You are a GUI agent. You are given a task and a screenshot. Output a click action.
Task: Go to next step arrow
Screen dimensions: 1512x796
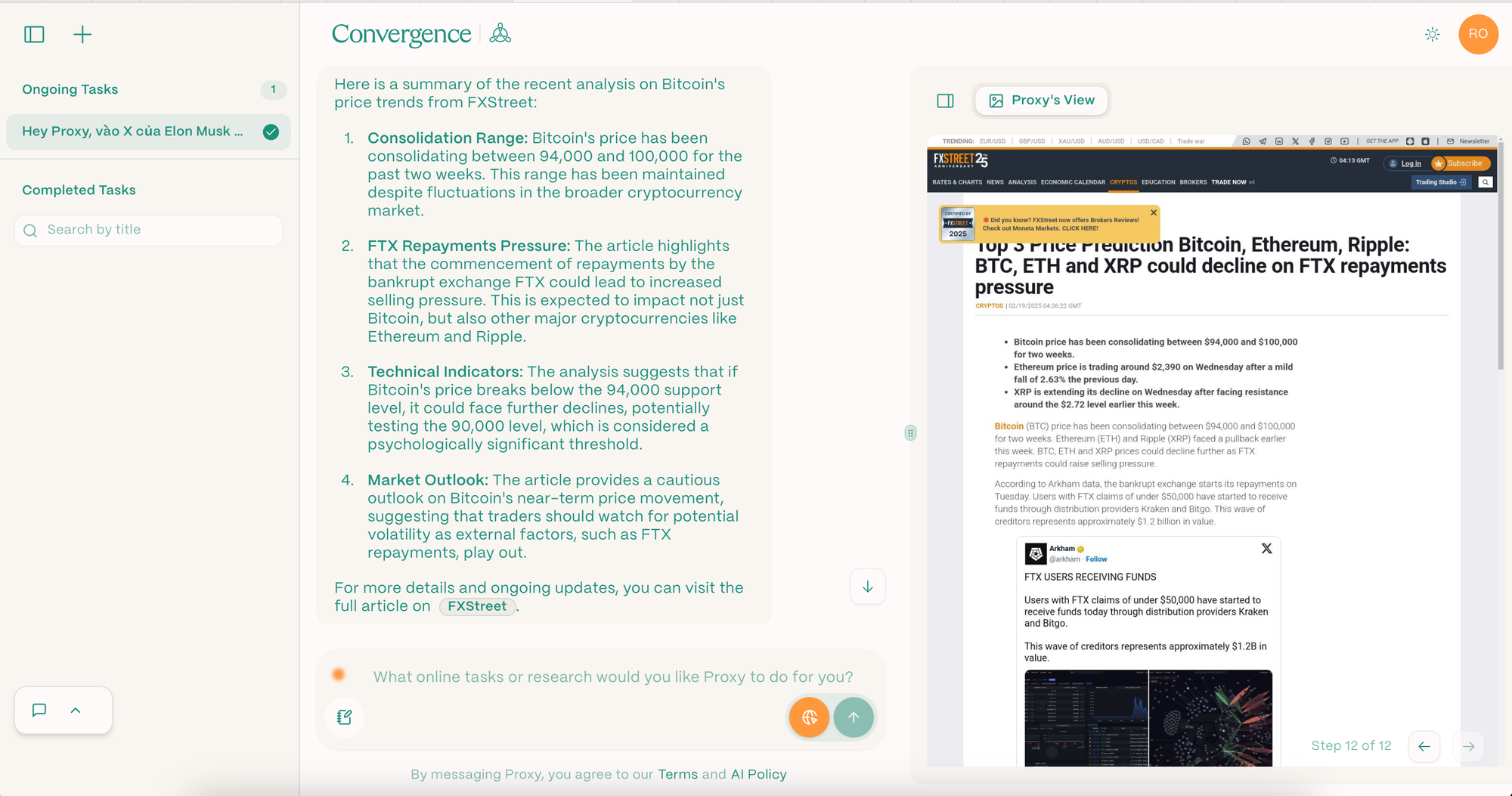click(1468, 746)
